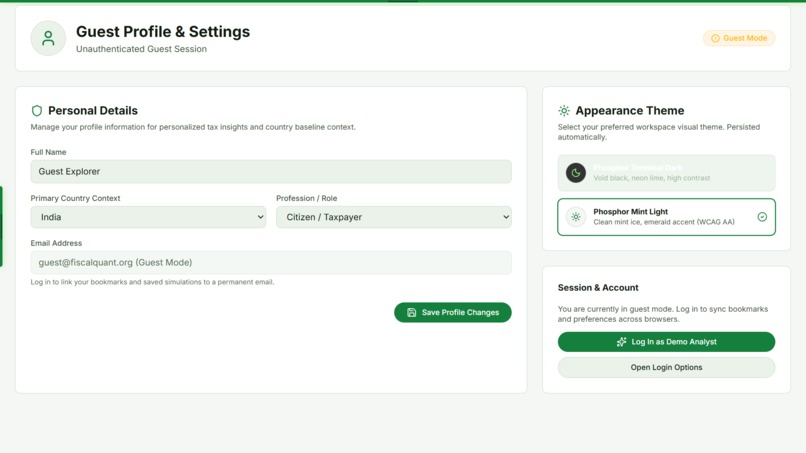Click the Guest Profile & Settings heading
The image size is (806, 453).
click(x=163, y=32)
